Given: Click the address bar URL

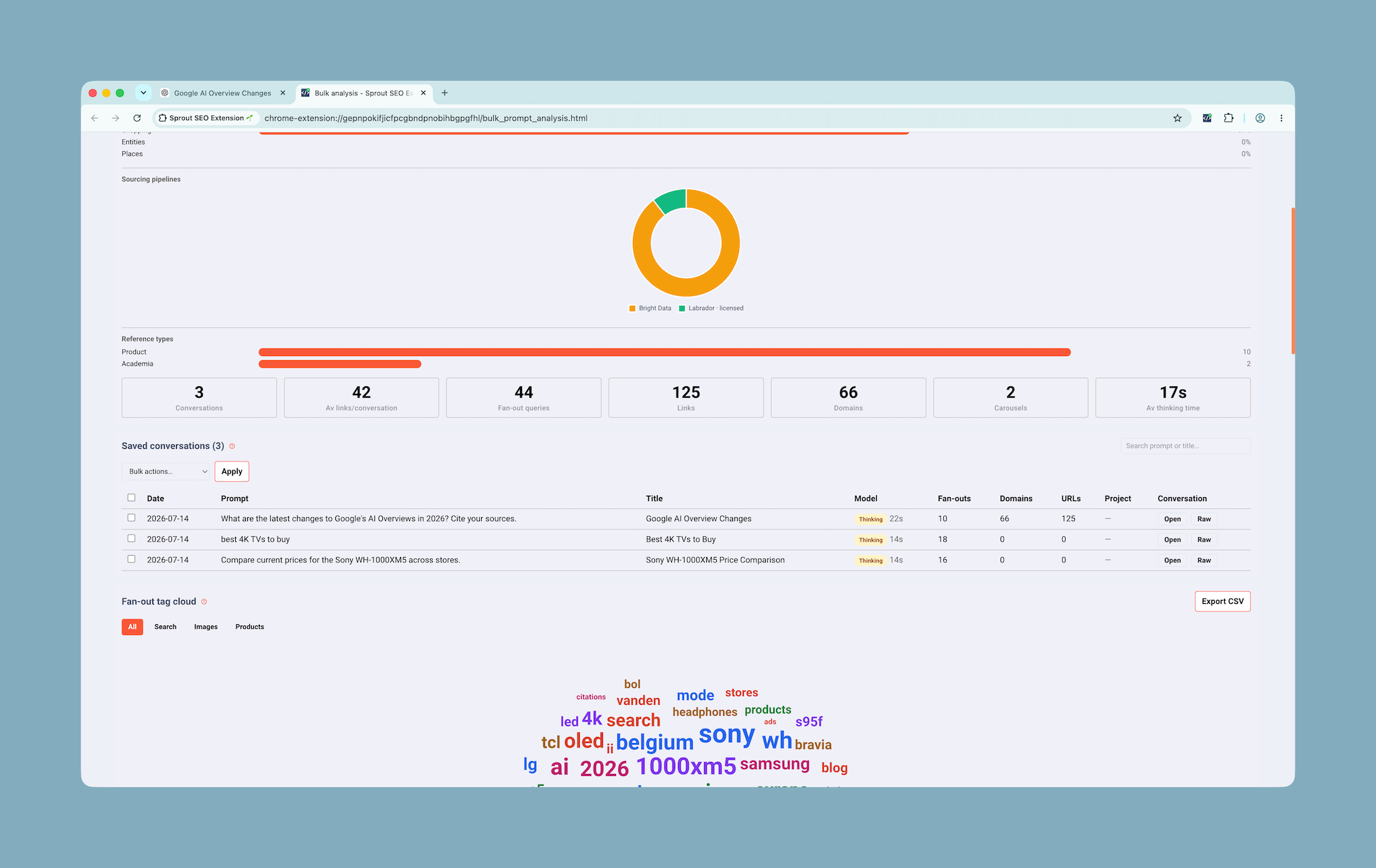Looking at the screenshot, I should 426,118.
